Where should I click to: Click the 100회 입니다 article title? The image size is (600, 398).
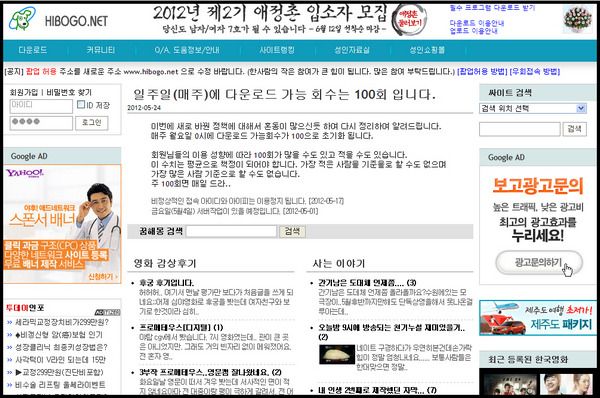point(284,95)
